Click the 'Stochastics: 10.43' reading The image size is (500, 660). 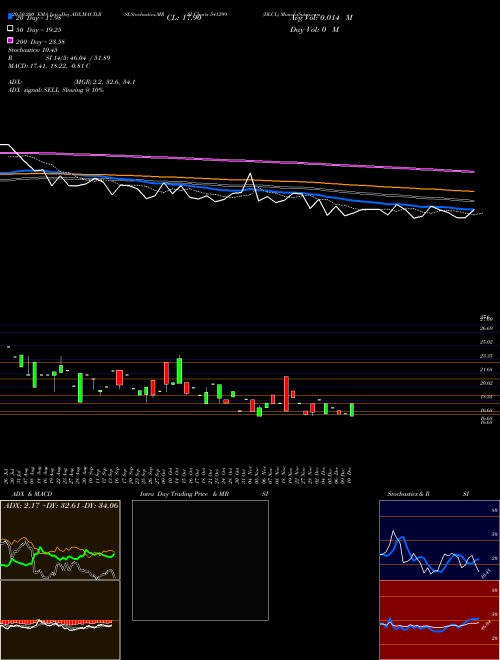coord(31,50)
